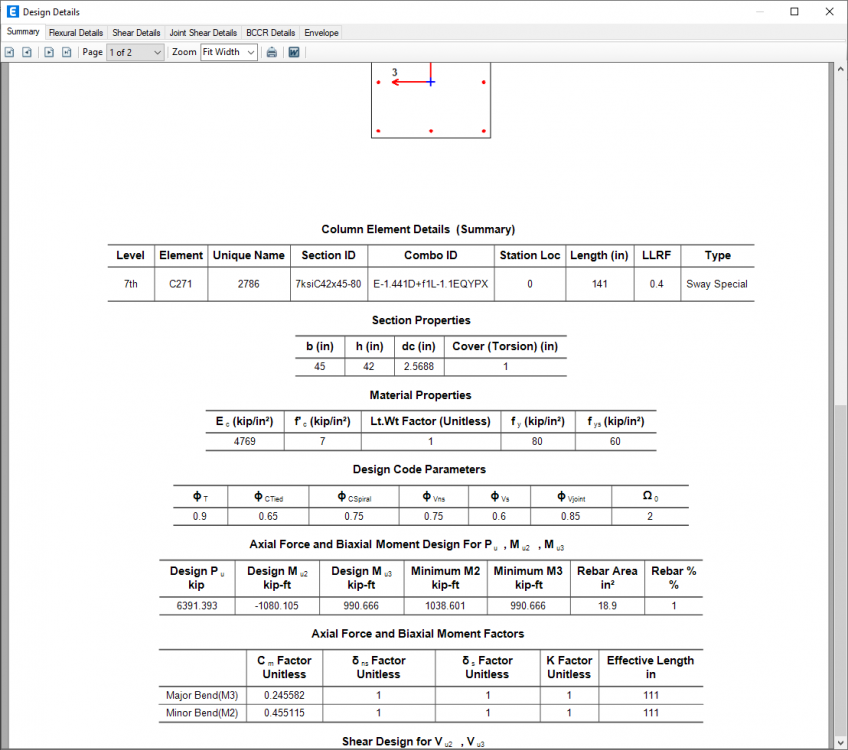Click the ETABS app icon in title bar
This screenshot has width=848, height=750.
[x=12, y=11]
